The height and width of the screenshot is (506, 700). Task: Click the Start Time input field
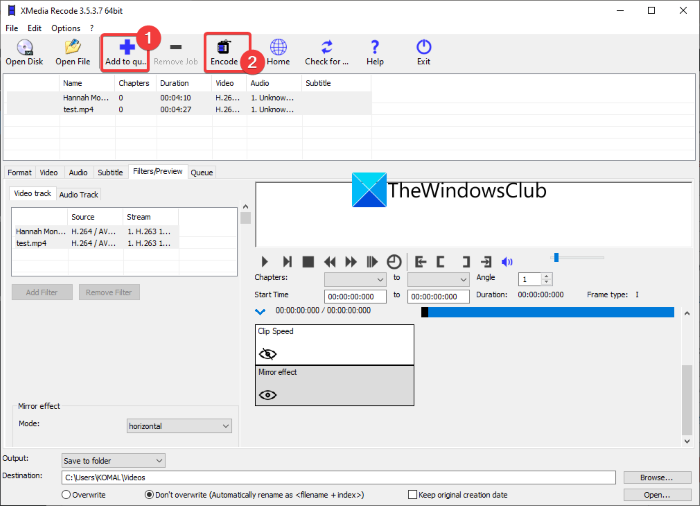coord(355,297)
